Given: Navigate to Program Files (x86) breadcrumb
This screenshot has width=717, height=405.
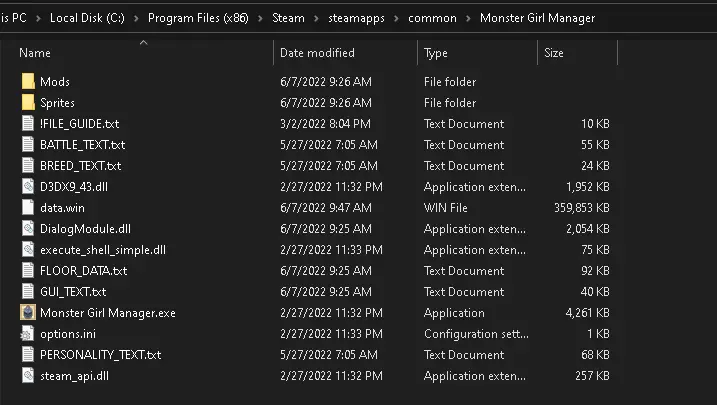Looking at the screenshot, I should point(198,18).
